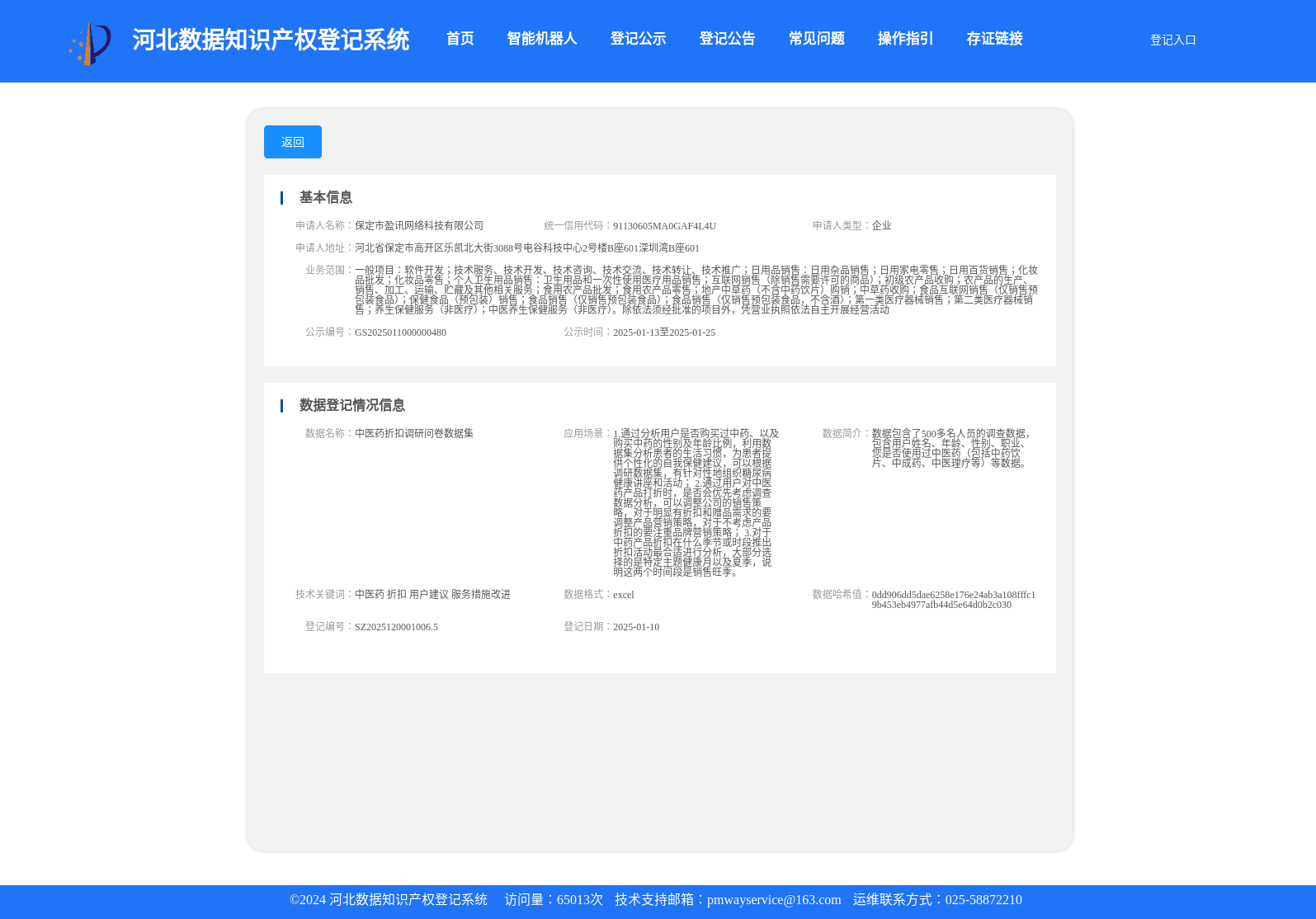This screenshot has height=919, width=1316.
Task: Click the phone number 025-58872210 in footer
Action: [983, 900]
